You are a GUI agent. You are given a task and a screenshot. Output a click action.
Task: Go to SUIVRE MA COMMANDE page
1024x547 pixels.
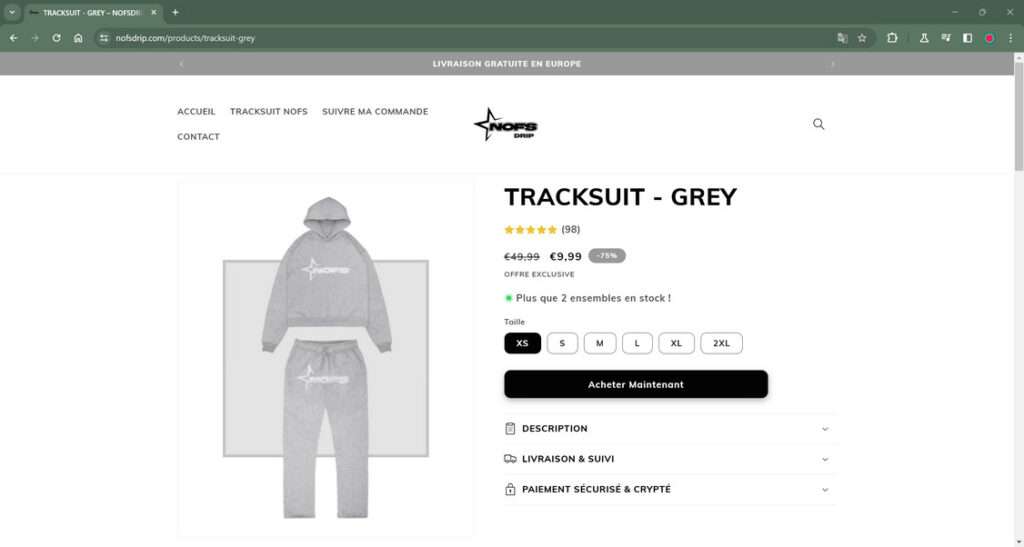point(375,112)
